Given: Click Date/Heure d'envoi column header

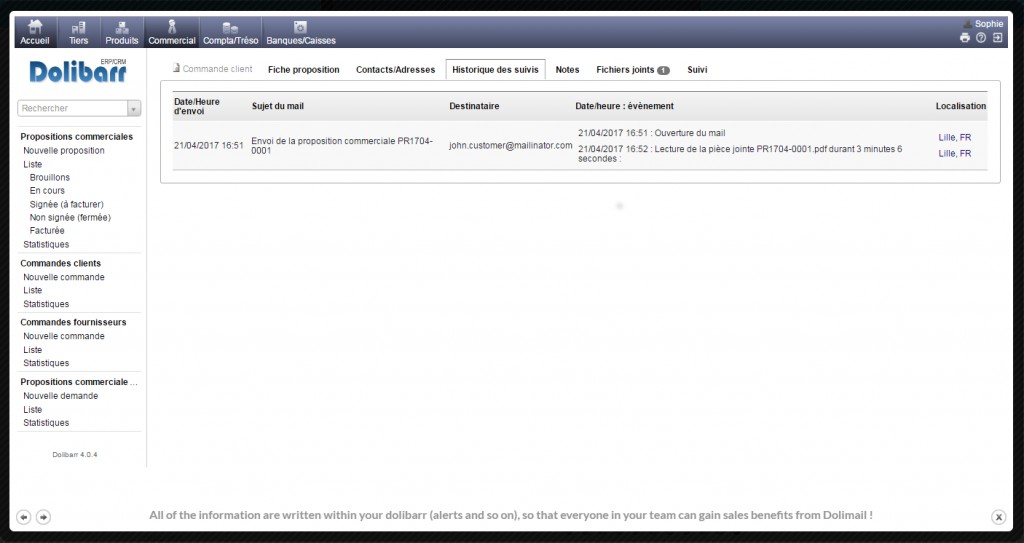Looking at the screenshot, I should tap(197, 107).
